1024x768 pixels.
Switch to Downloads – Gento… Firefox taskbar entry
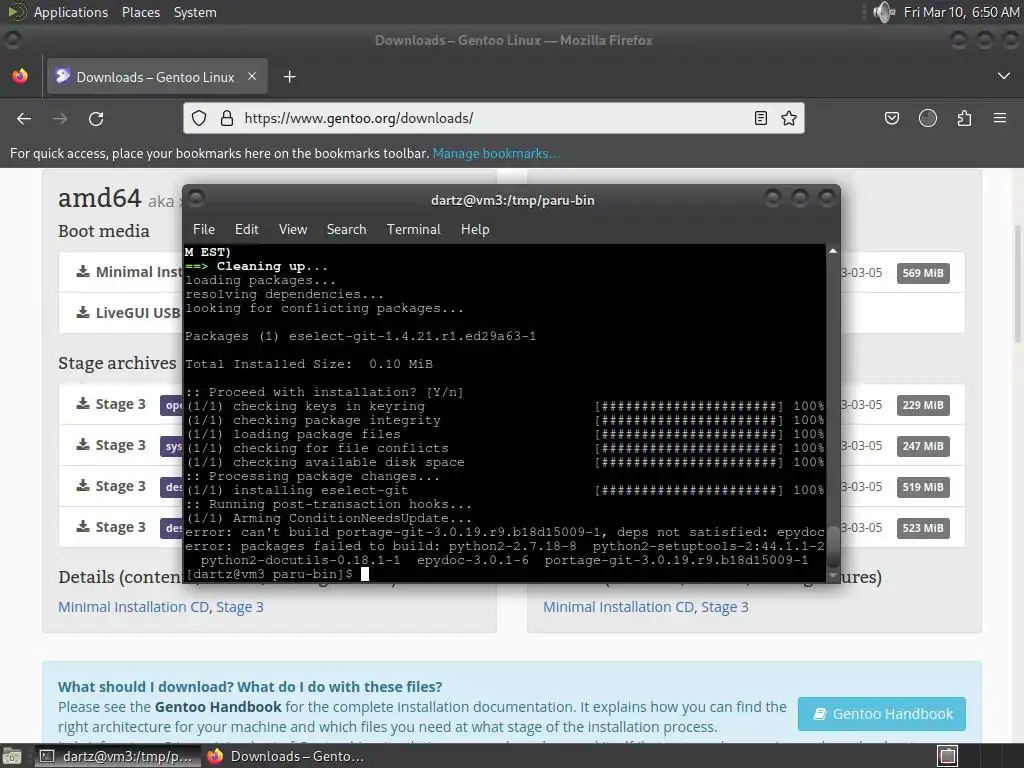[286, 756]
